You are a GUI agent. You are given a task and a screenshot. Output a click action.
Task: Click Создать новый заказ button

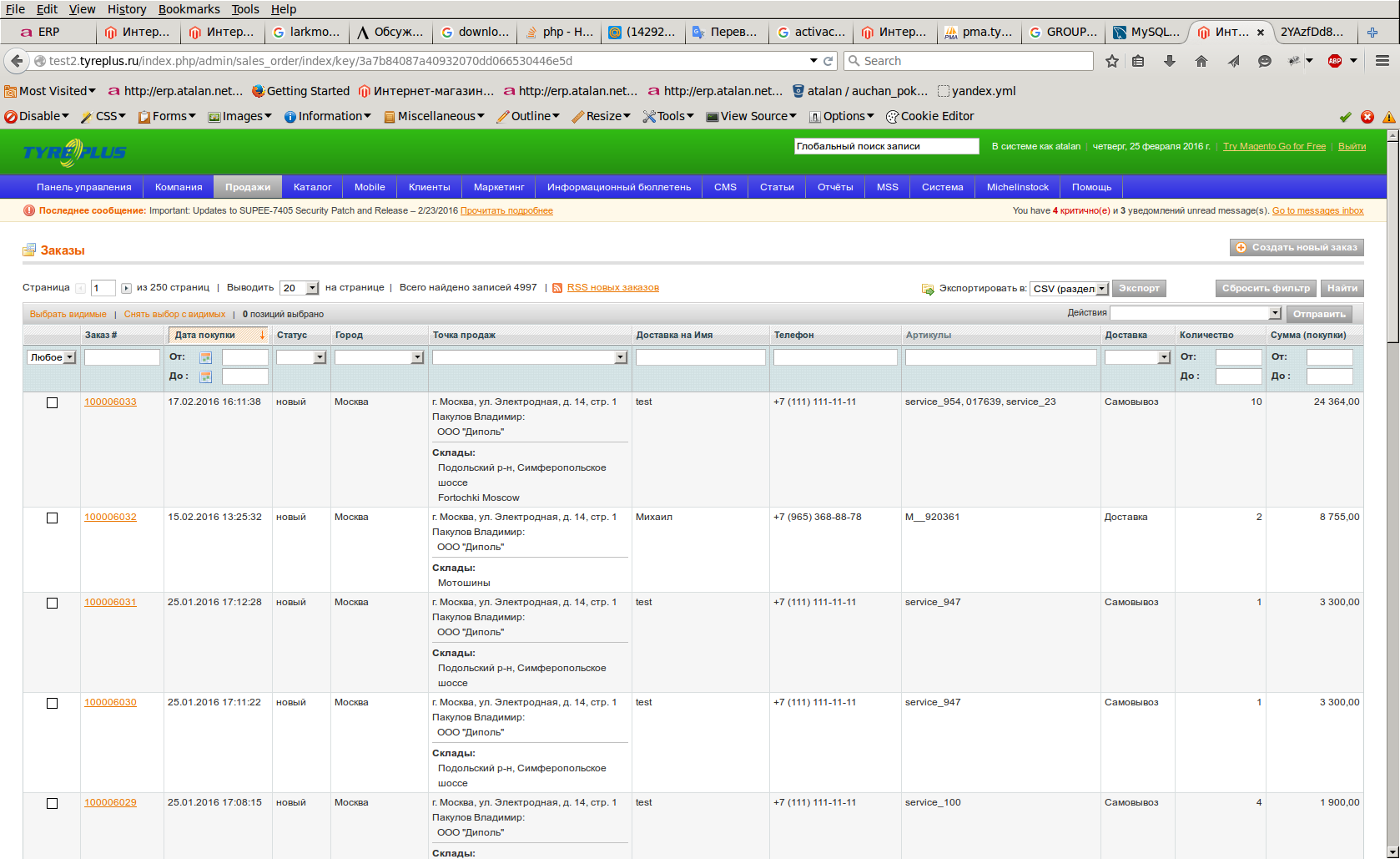[x=1297, y=248]
